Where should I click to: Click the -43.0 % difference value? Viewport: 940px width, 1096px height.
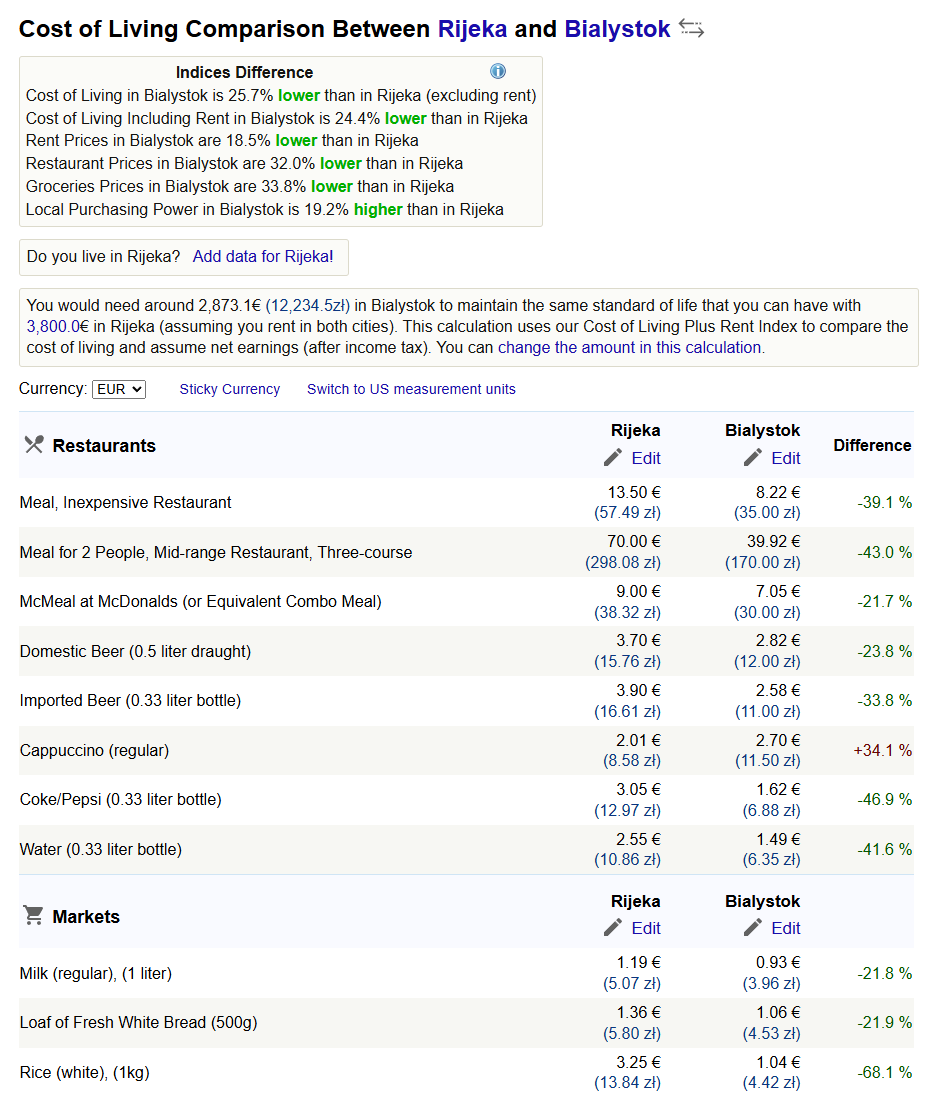pyautogui.click(x=885, y=552)
